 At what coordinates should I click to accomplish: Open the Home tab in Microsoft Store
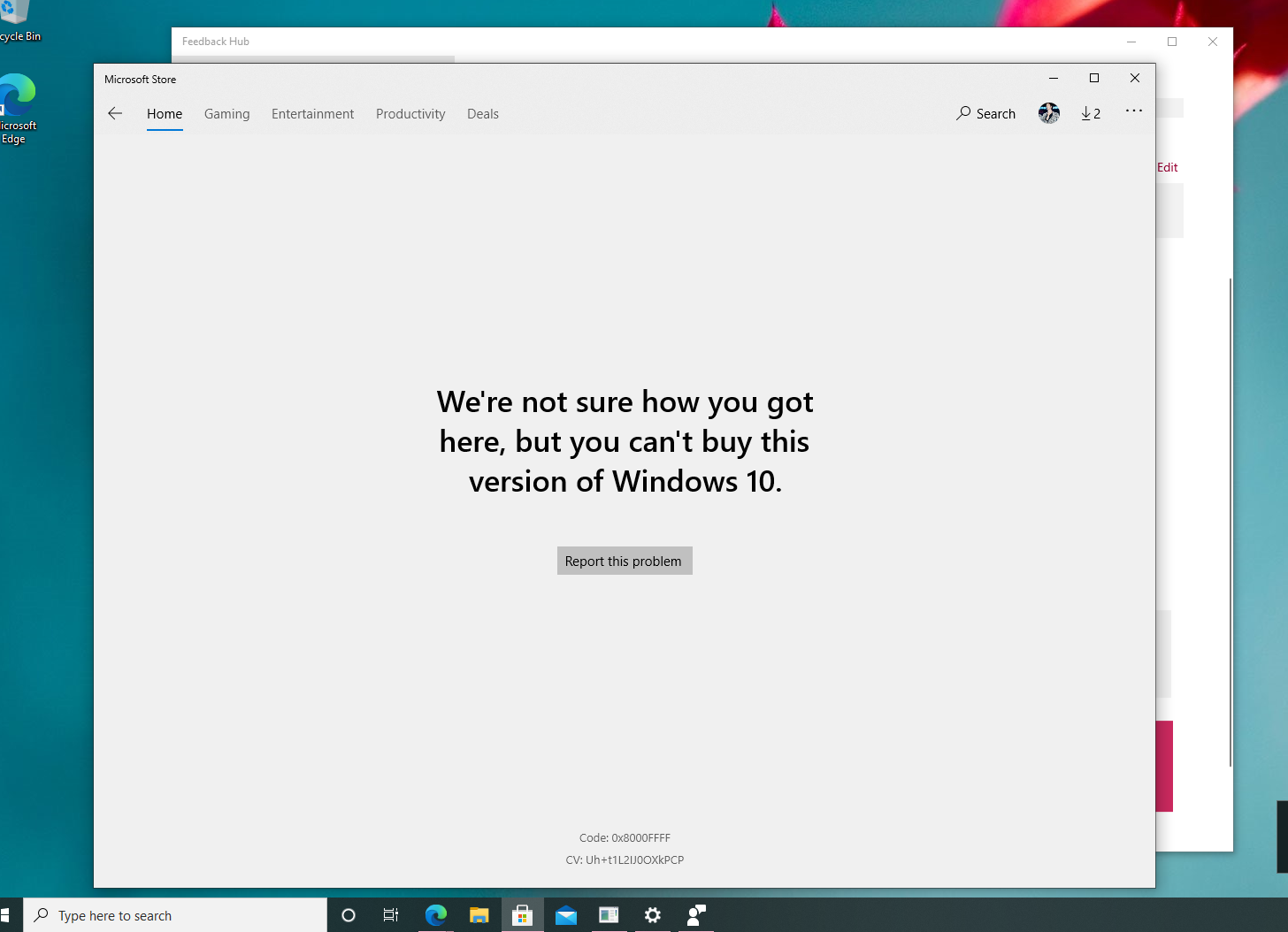[165, 114]
